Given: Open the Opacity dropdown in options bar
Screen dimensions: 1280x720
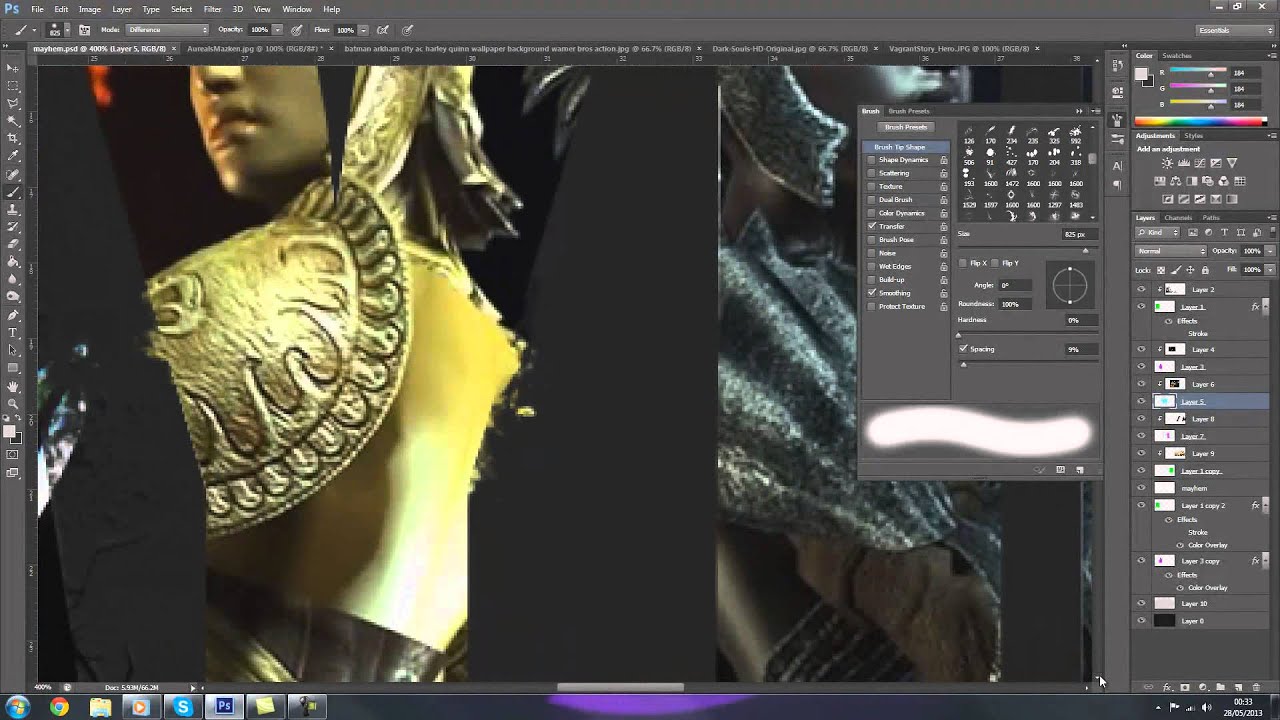Looking at the screenshot, I should click(x=277, y=30).
